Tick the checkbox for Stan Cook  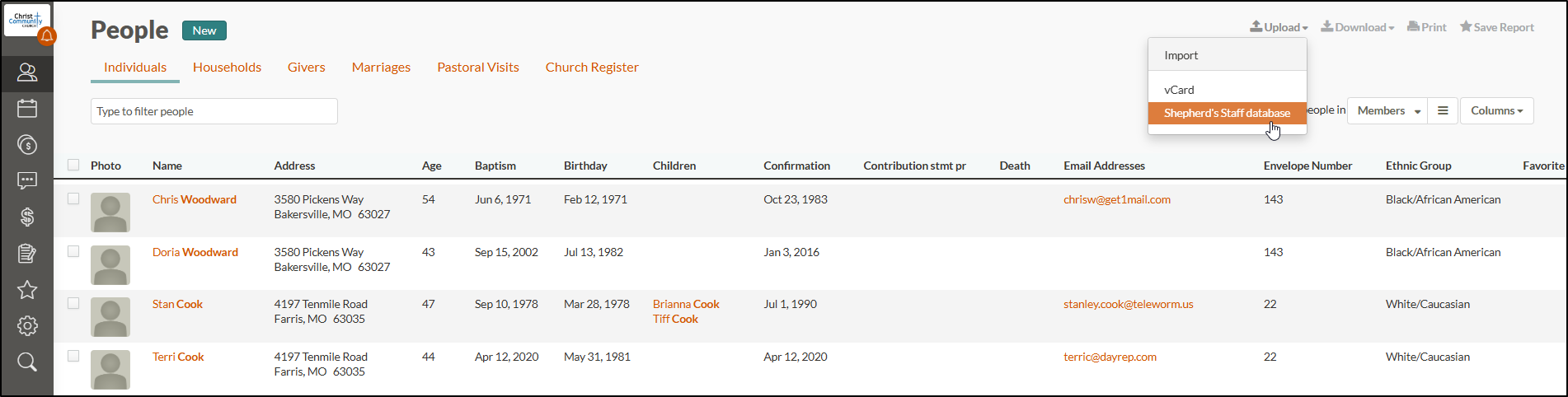73,303
